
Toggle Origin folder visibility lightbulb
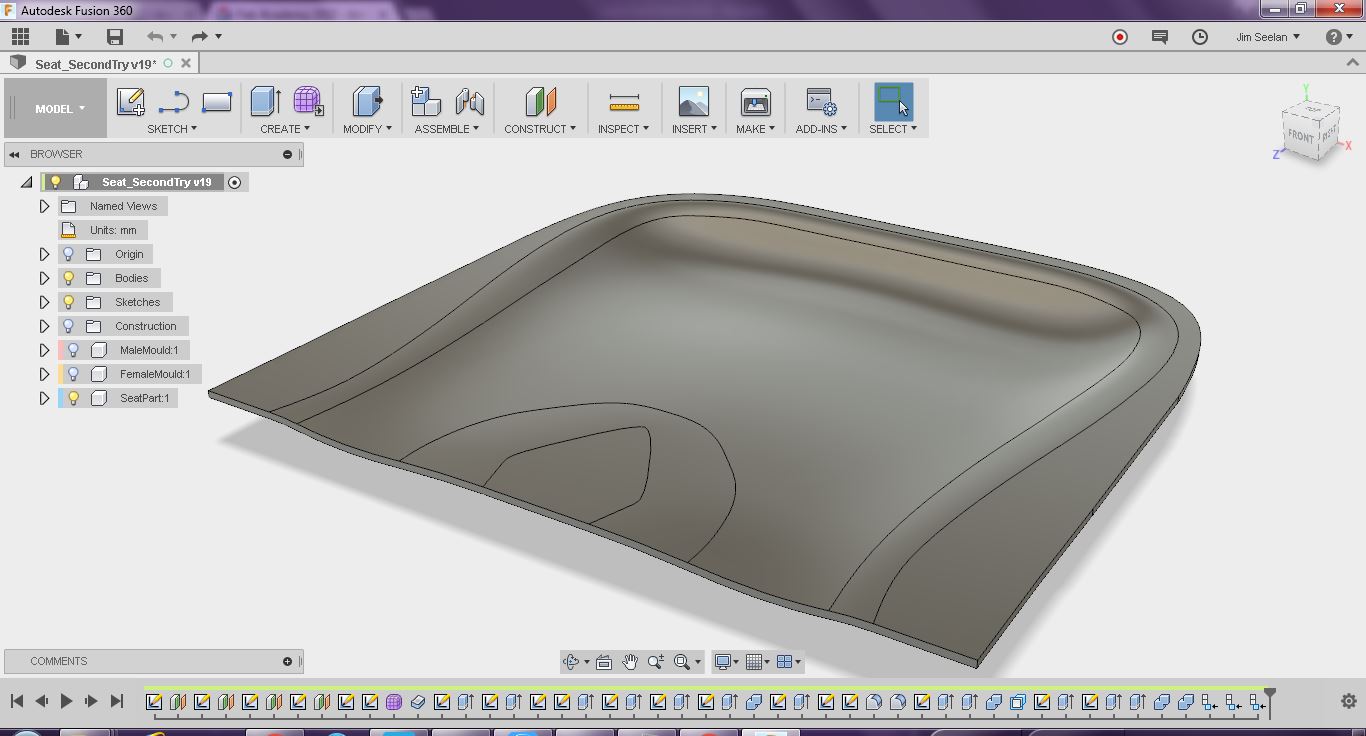click(69, 254)
